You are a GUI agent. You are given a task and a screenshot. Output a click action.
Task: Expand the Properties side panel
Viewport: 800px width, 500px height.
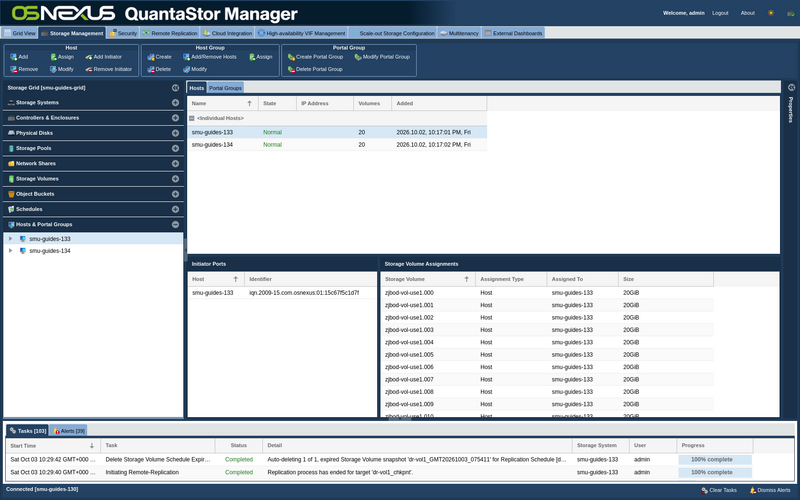coord(791,88)
